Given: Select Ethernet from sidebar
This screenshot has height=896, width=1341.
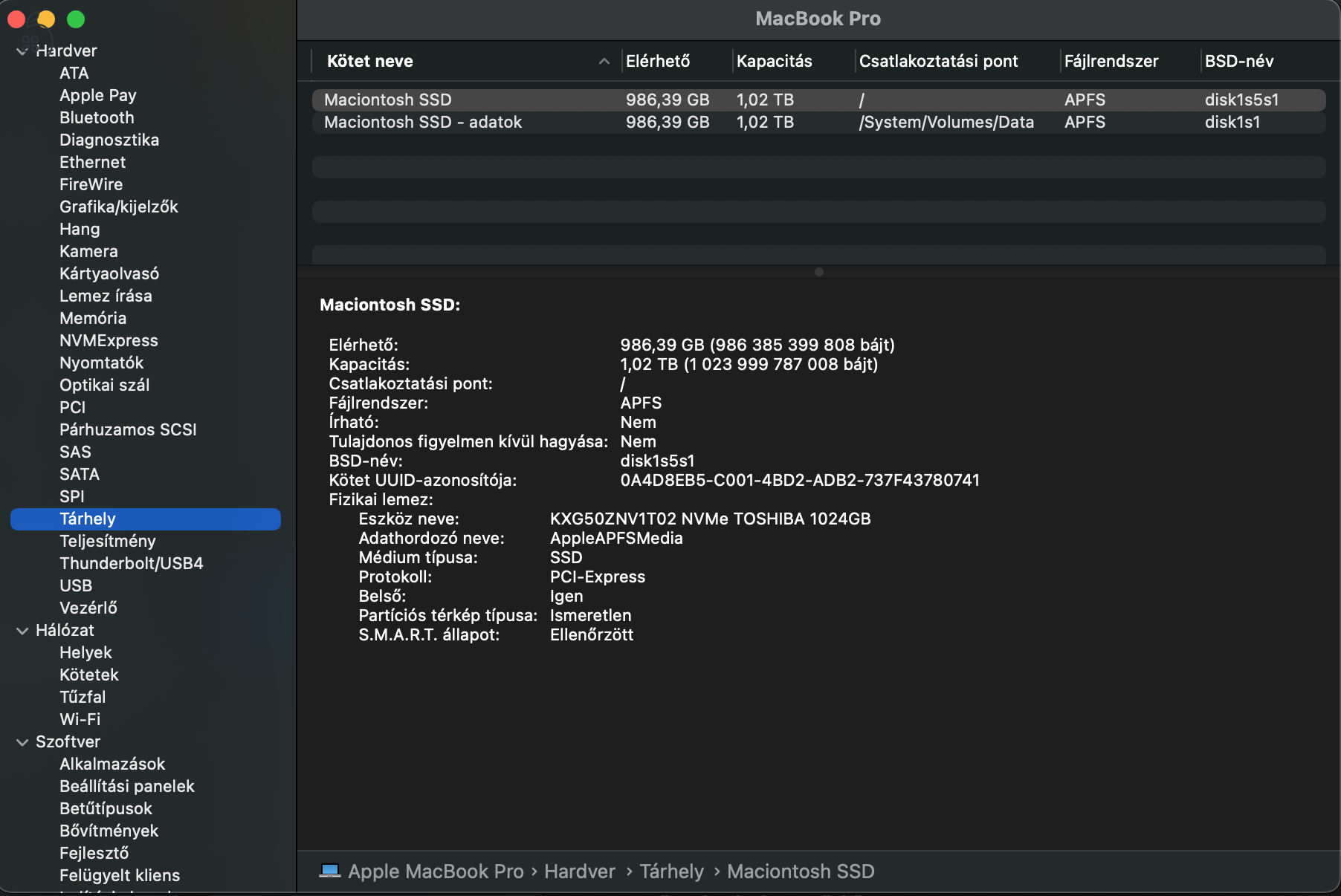Looking at the screenshot, I should [x=92, y=162].
